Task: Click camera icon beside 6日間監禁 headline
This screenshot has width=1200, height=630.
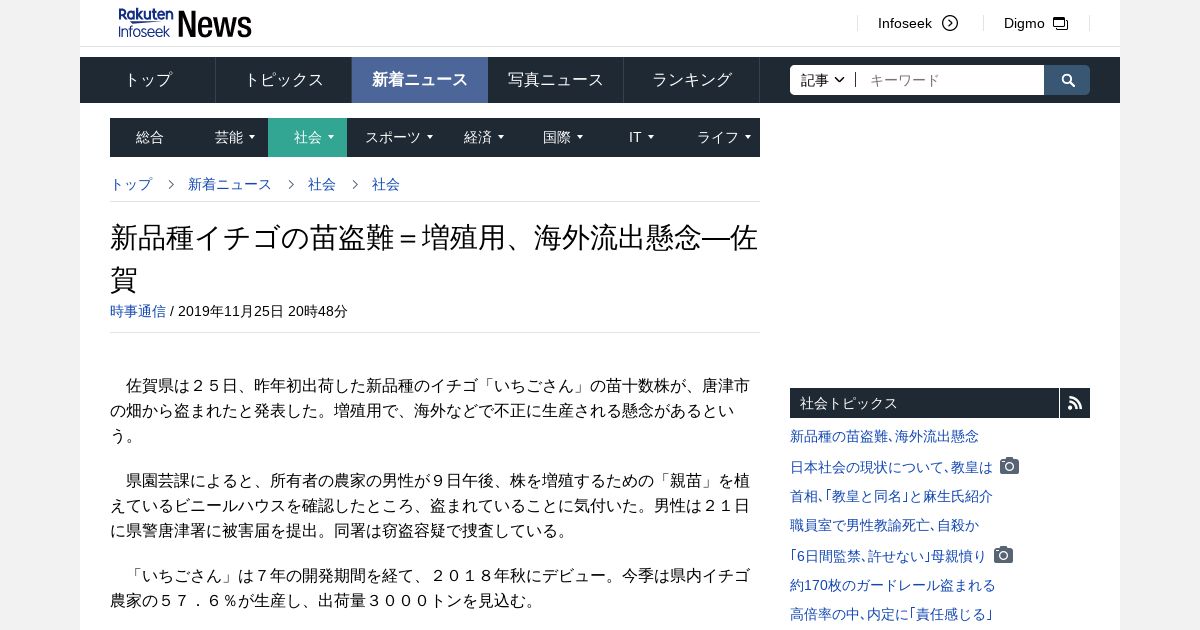Action: (1004, 555)
